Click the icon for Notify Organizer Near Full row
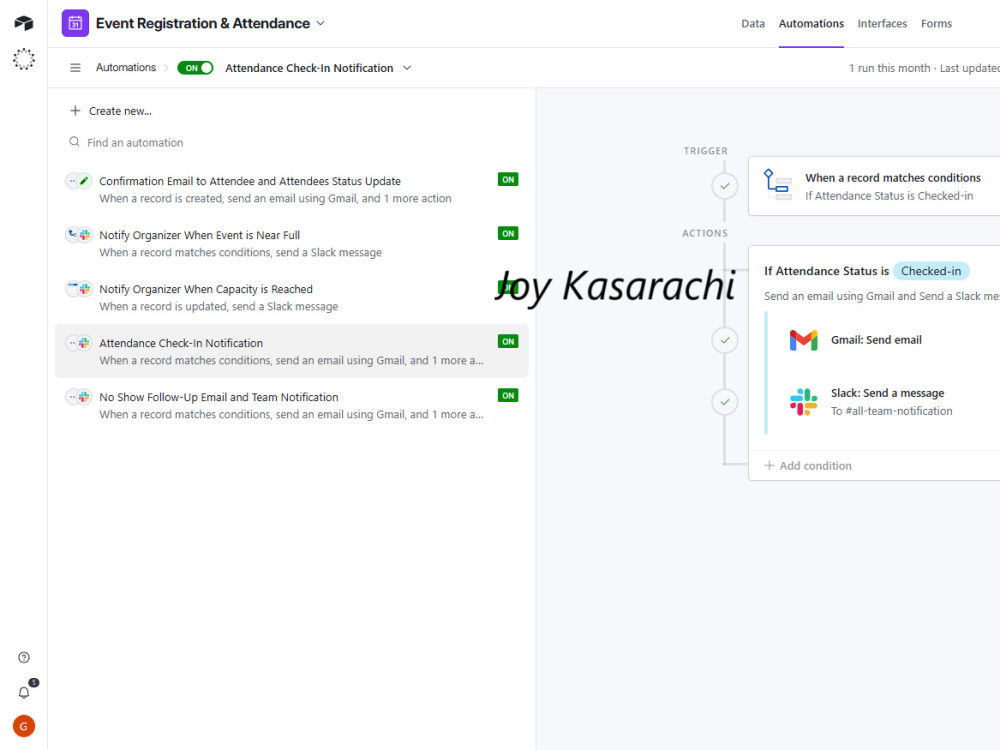The width and height of the screenshot is (1000, 750). click(x=79, y=235)
